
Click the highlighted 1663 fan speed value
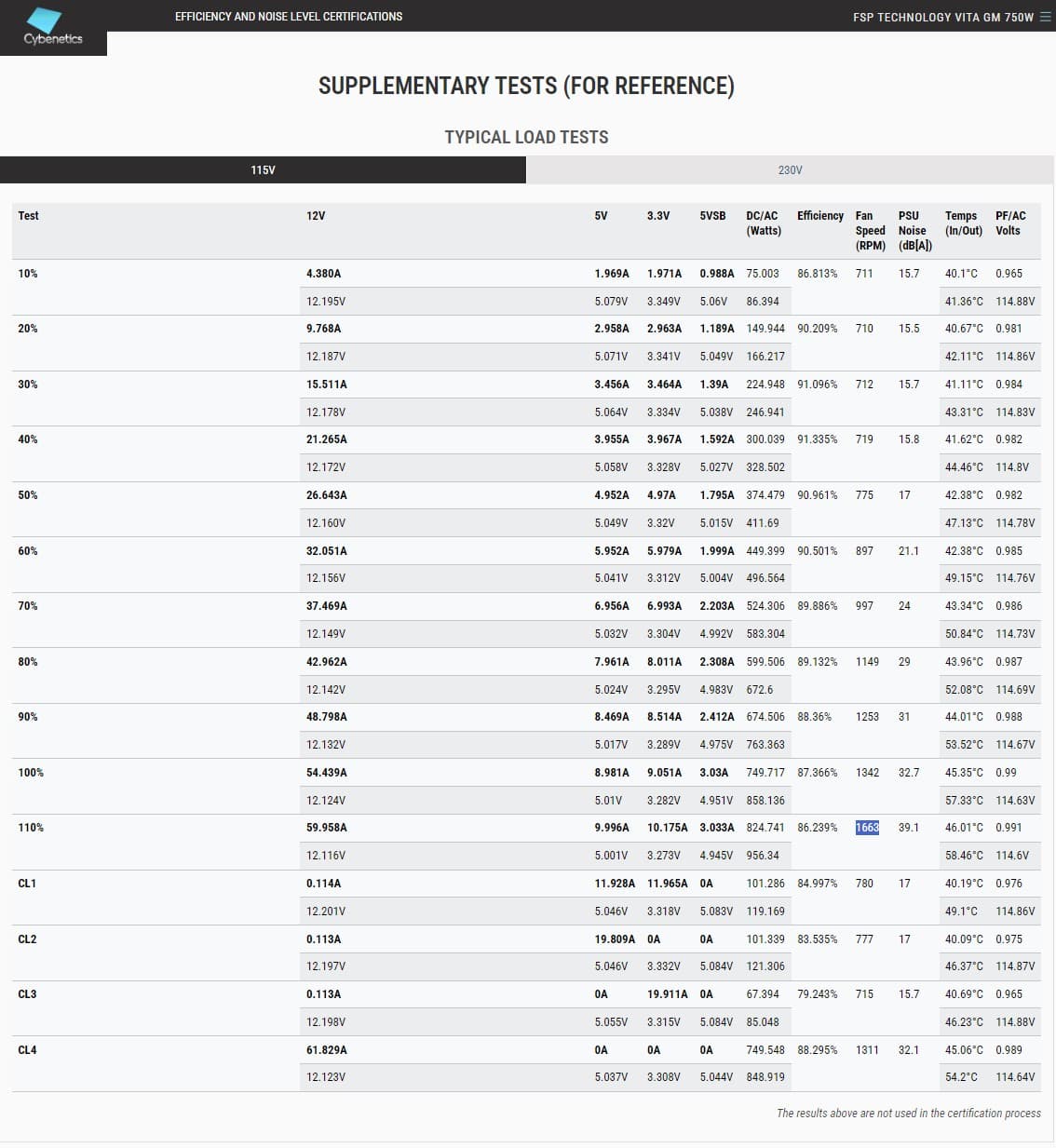click(x=867, y=828)
